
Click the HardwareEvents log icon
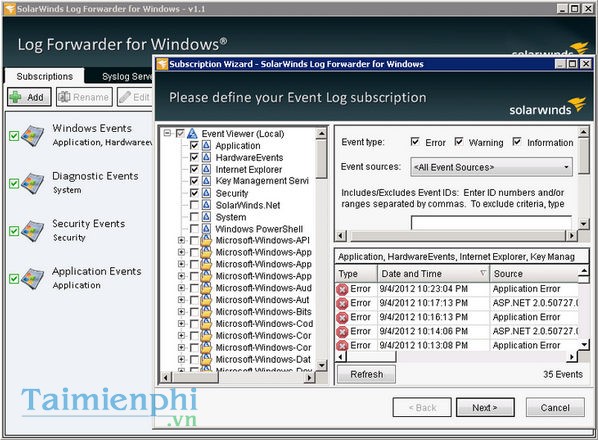click(x=206, y=157)
